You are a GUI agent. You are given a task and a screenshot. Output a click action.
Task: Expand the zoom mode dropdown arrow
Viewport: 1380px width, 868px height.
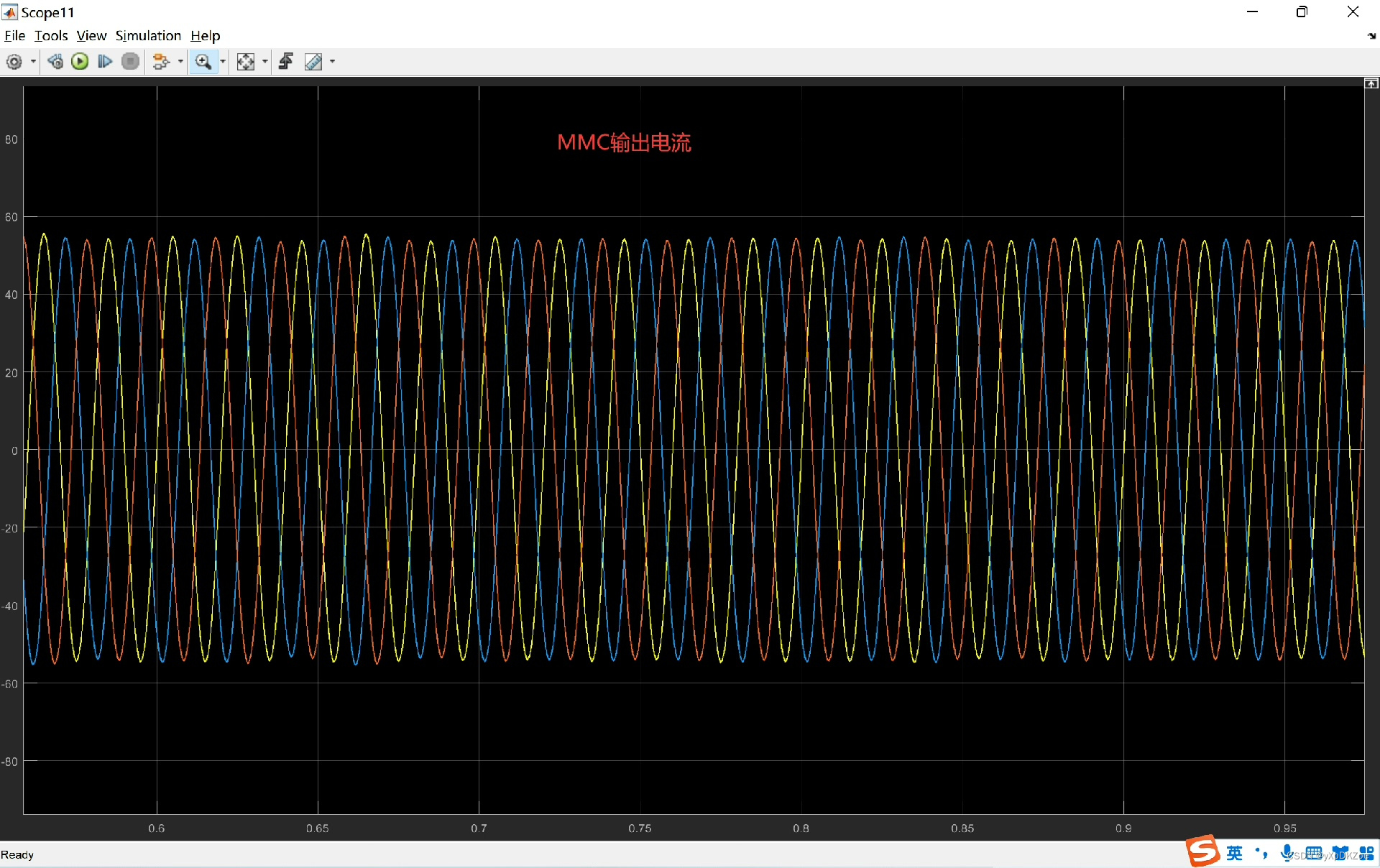[x=223, y=62]
